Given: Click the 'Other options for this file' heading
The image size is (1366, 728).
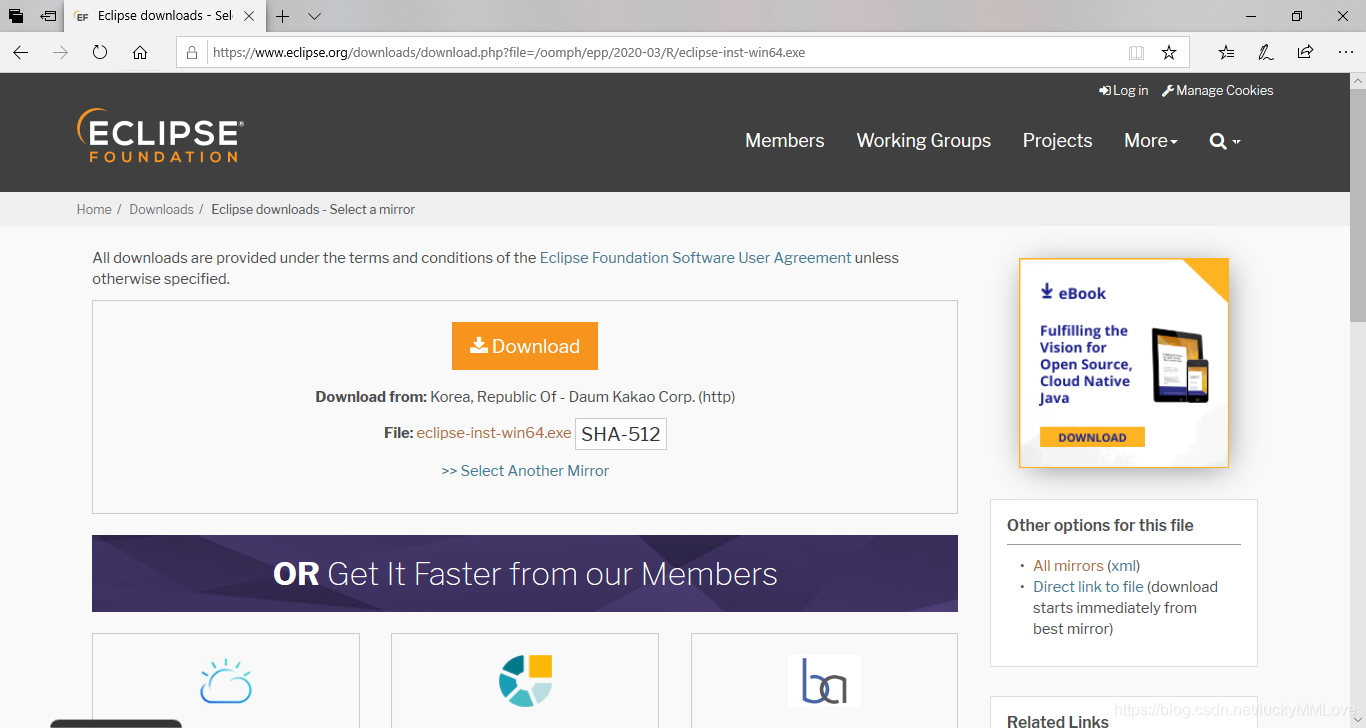Looking at the screenshot, I should [x=1100, y=525].
